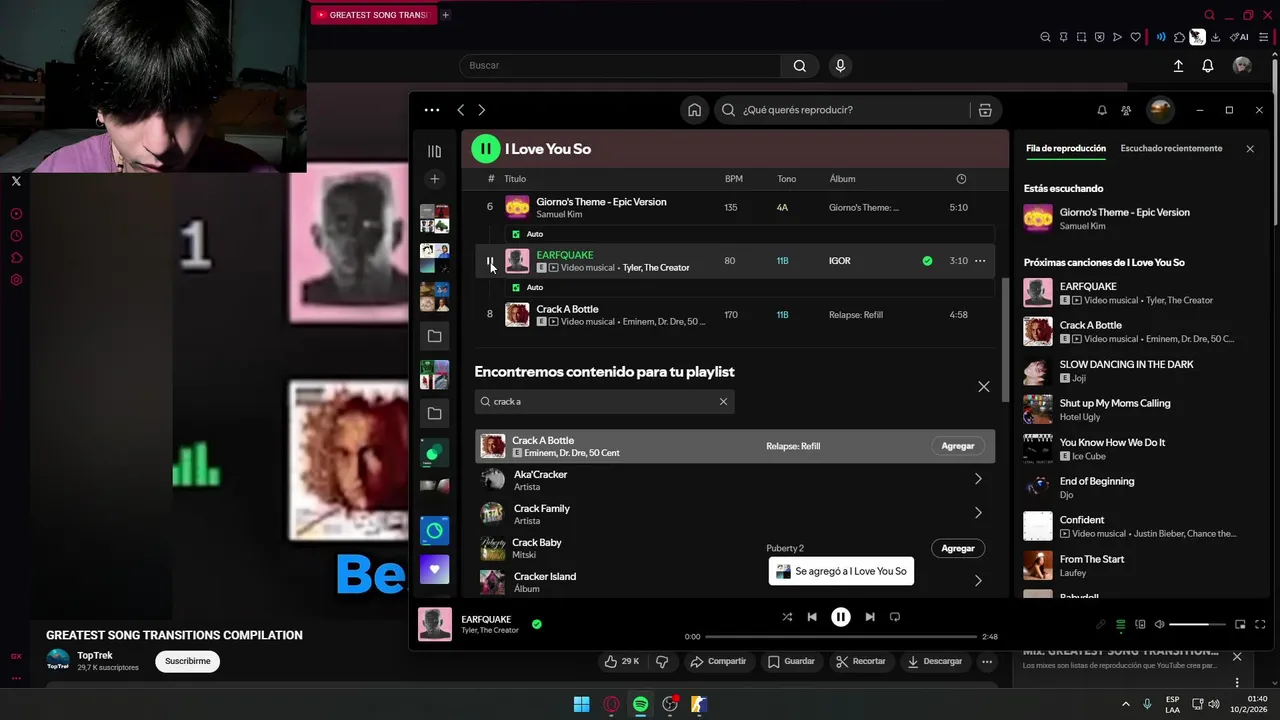The width and height of the screenshot is (1280, 720).
Task: Focus the playlist search box 'crack a'
Action: tap(604, 402)
